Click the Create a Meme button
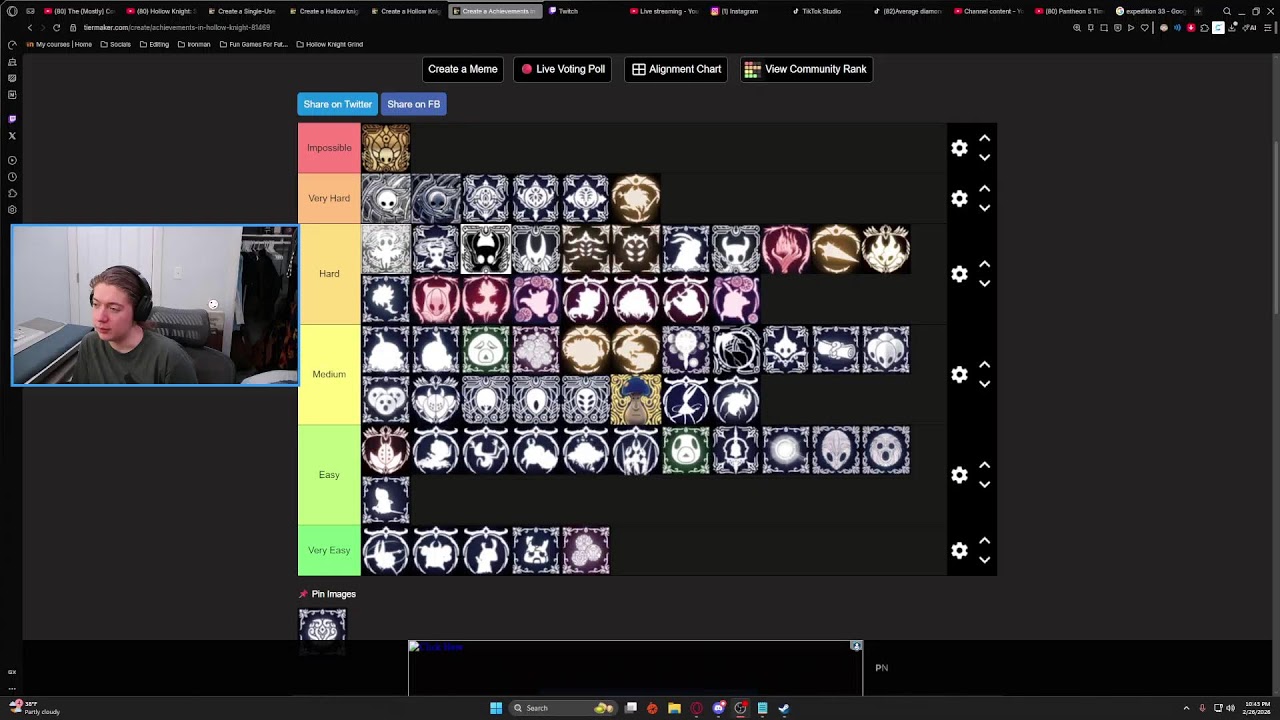 [x=462, y=69]
